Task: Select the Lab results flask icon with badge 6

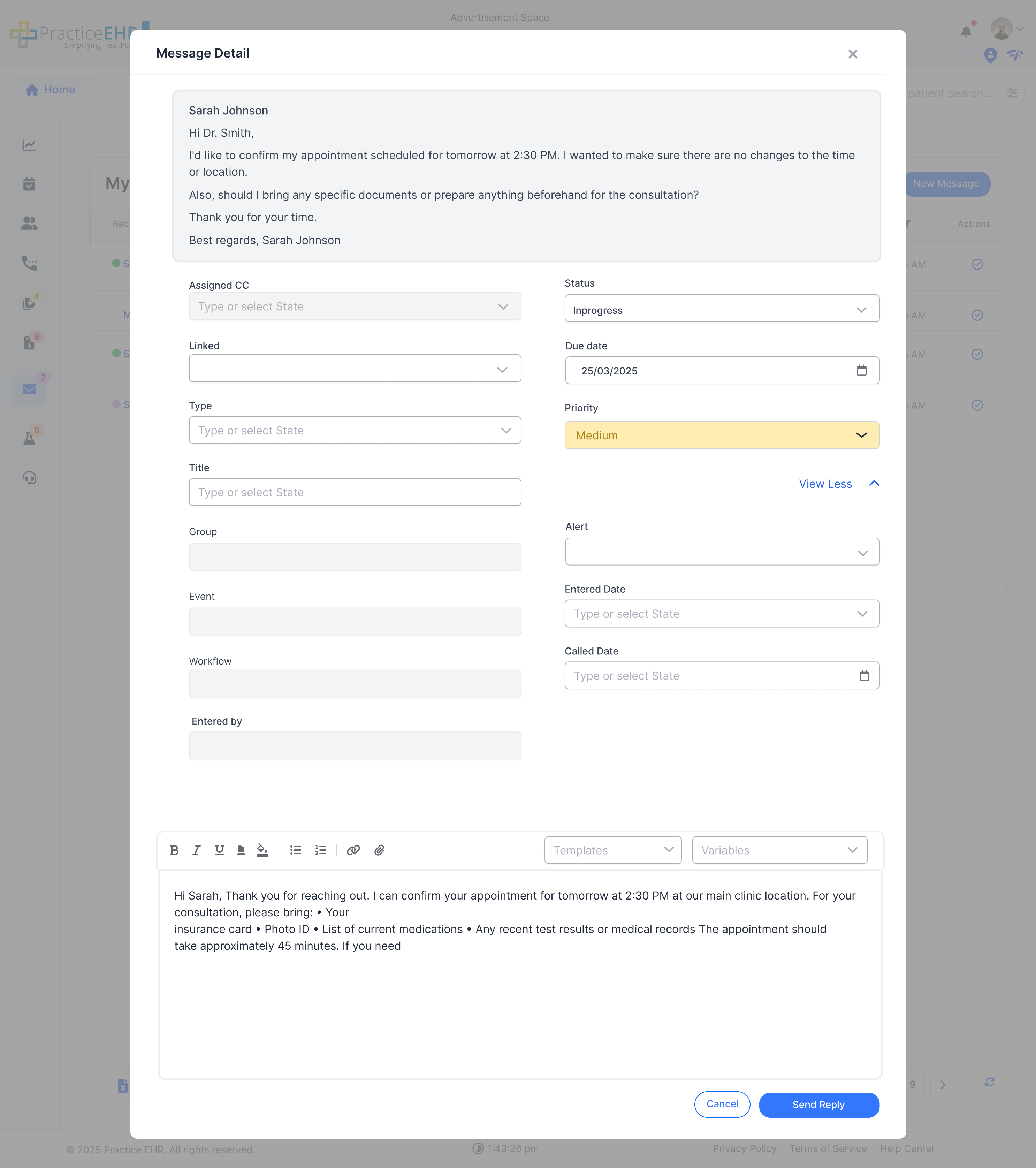Action: tap(29, 437)
